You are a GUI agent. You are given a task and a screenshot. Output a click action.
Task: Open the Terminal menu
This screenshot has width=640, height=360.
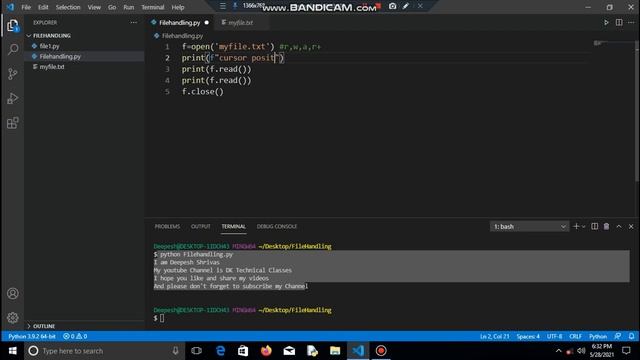coord(153,7)
